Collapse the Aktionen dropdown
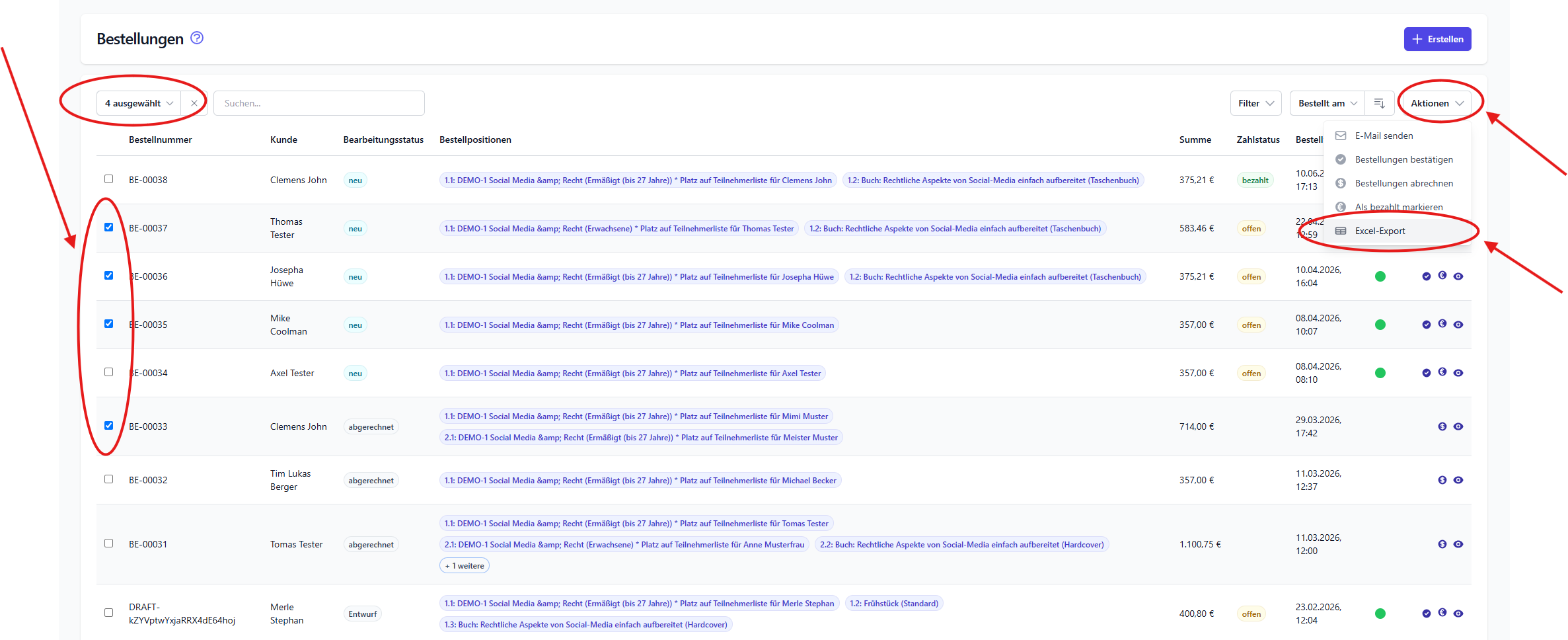 (x=1437, y=103)
